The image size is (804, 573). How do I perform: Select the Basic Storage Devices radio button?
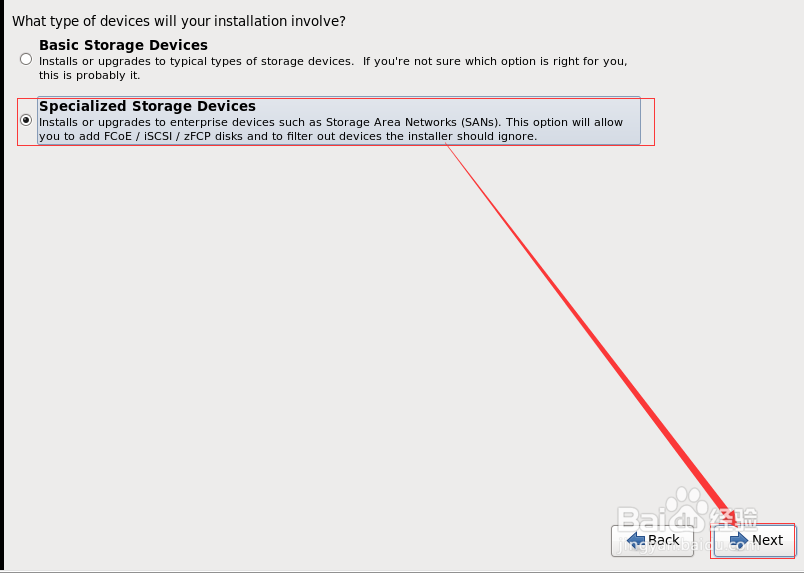click(x=26, y=59)
